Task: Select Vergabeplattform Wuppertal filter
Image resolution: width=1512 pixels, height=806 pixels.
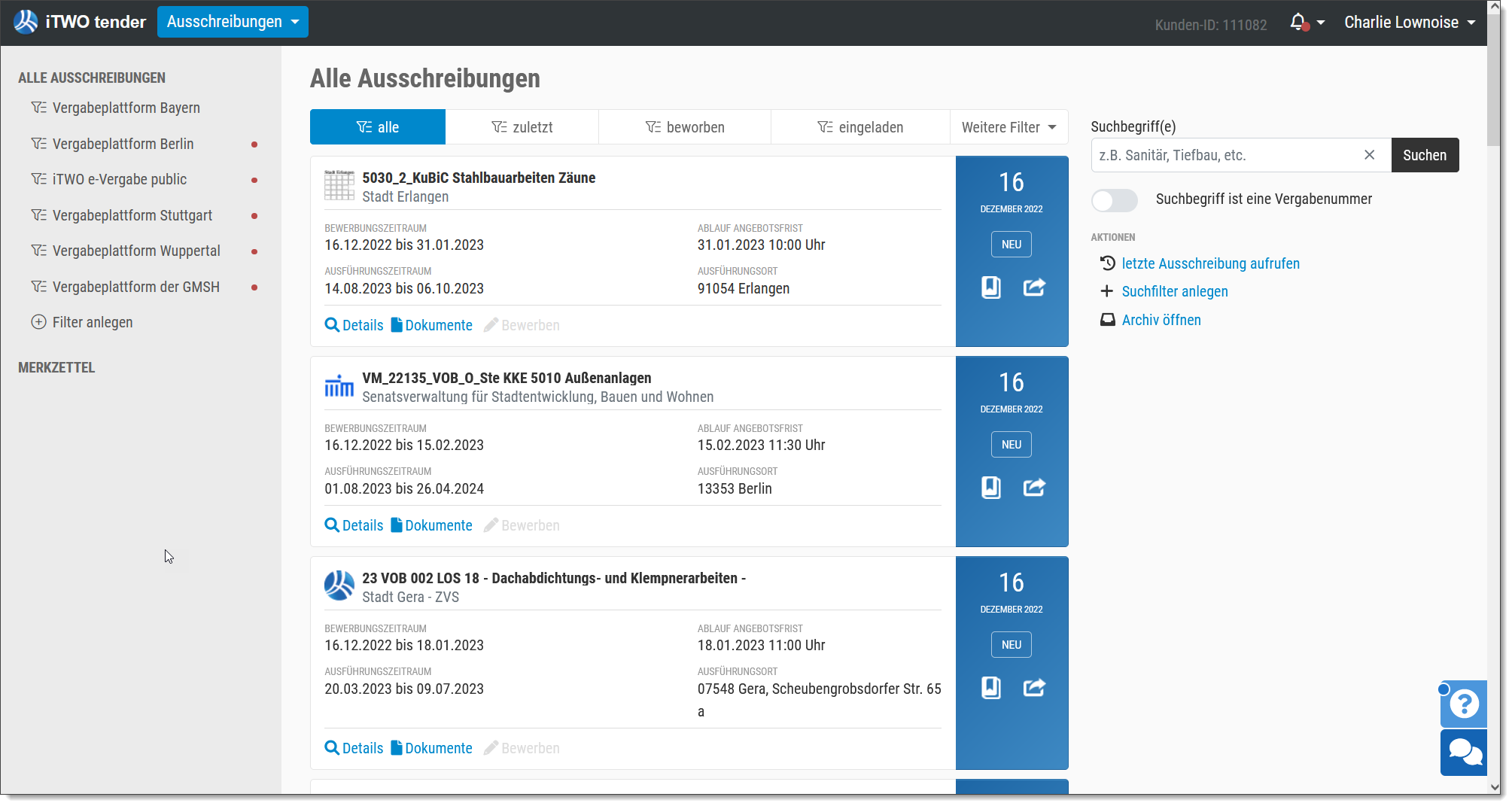Action: [x=136, y=251]
